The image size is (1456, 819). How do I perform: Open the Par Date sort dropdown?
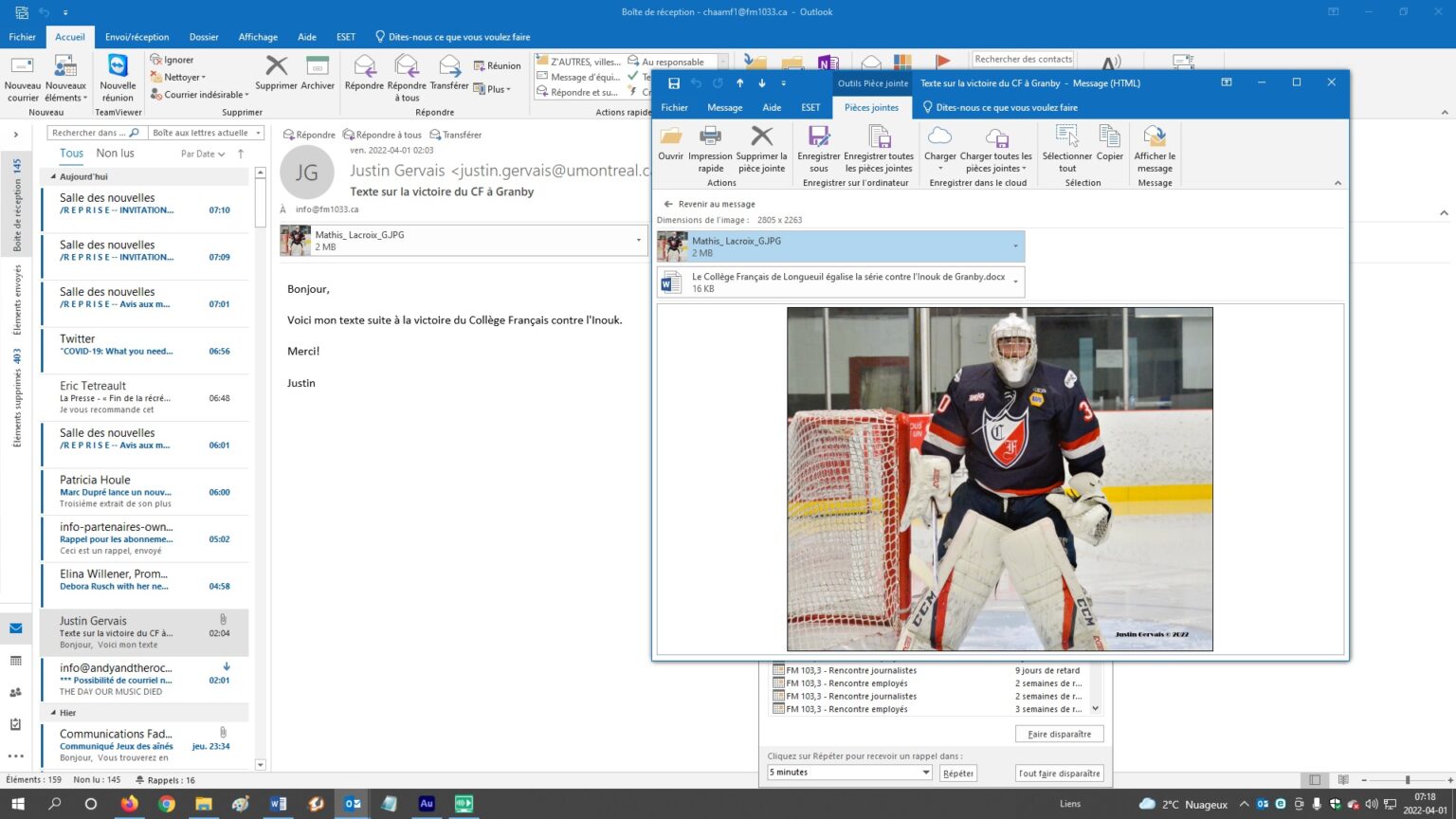(x=203, y=154)
